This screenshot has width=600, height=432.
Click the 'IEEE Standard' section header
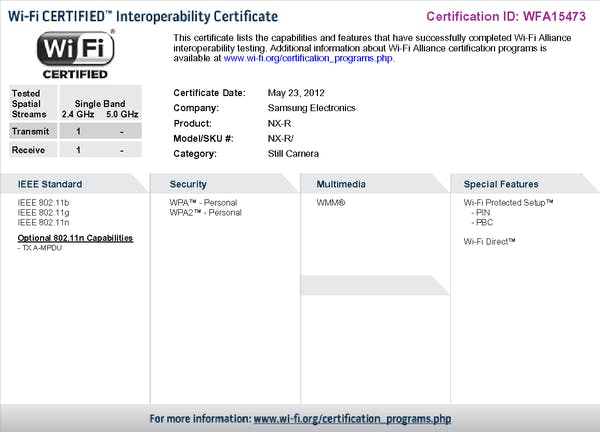[x=50, y=184]
